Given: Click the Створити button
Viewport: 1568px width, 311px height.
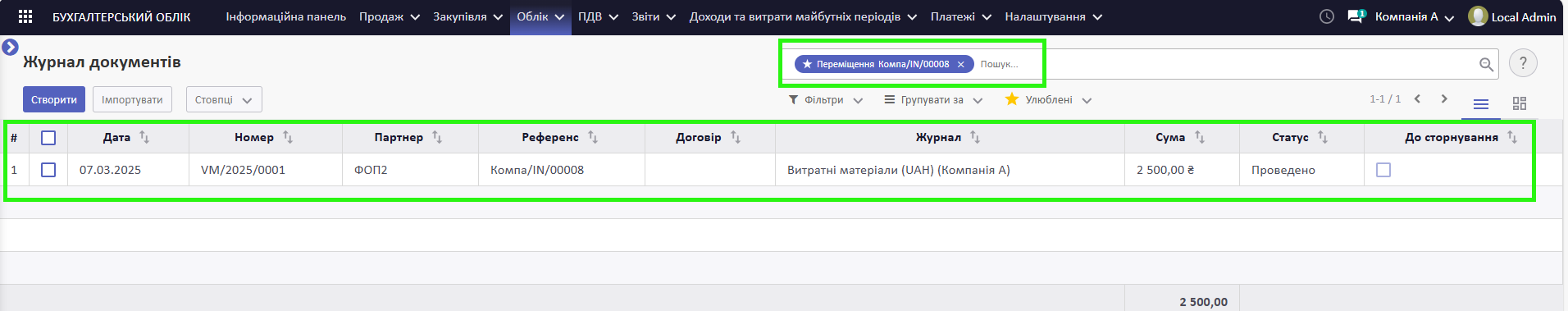Looking at the screenshot, I should point(54,100).
